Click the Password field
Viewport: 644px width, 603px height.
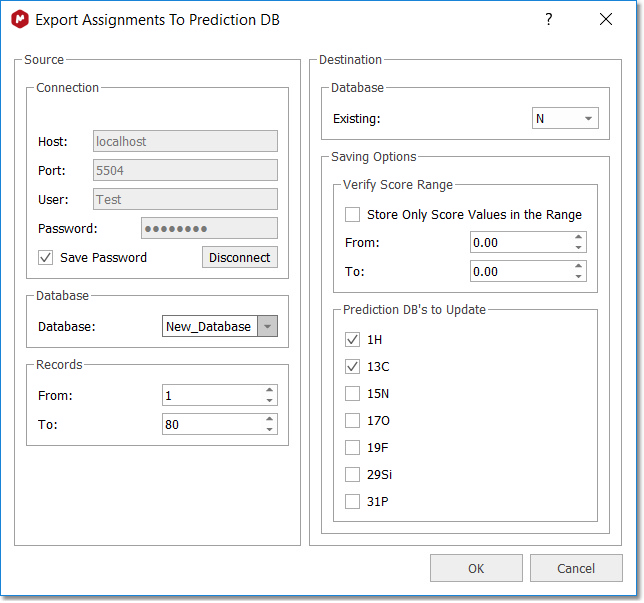pos(209,228)
